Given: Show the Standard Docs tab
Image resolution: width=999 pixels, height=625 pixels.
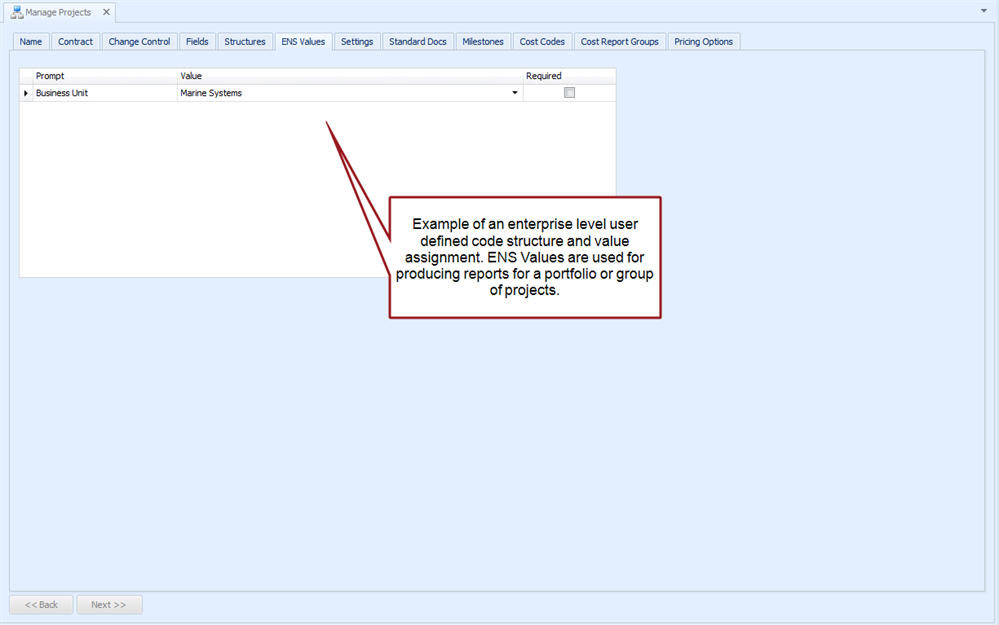Looking at the screenshot, I should [x=418, y=42].
